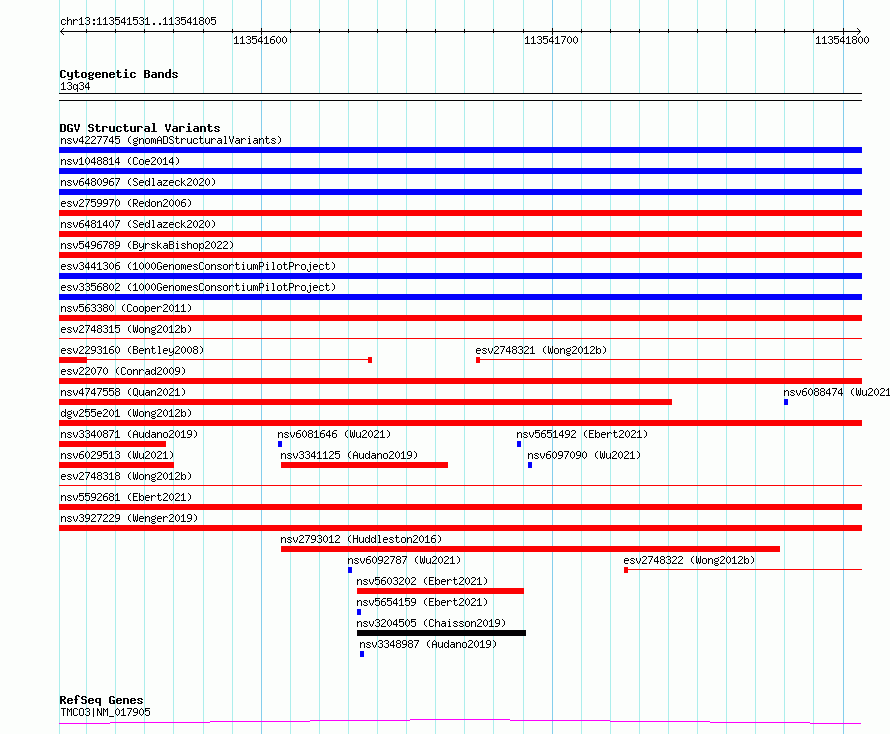Click the RefSeq Genes track title
Screen dimensions: 890x734
click(x=102, y=700)
